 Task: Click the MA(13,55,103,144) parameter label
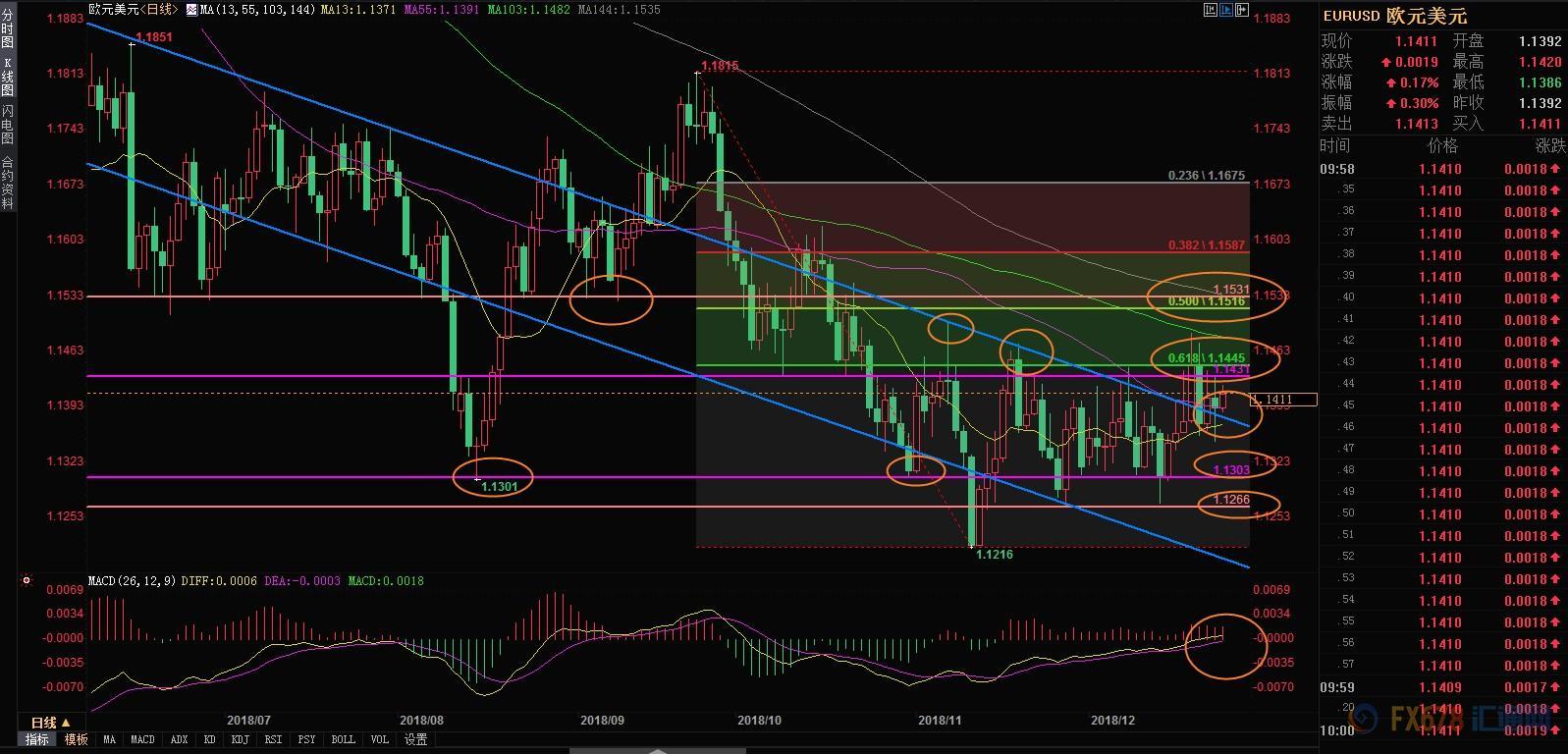point(258,9)
